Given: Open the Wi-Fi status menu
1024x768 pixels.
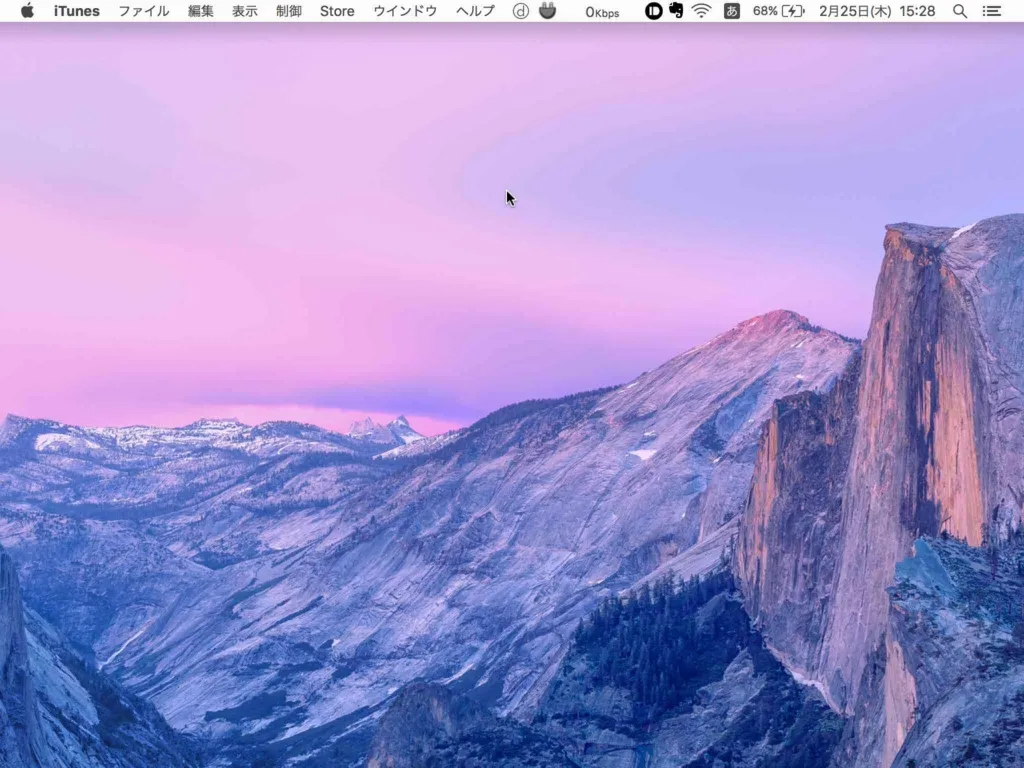Looking at the screenshot, I should pos(702,11).
